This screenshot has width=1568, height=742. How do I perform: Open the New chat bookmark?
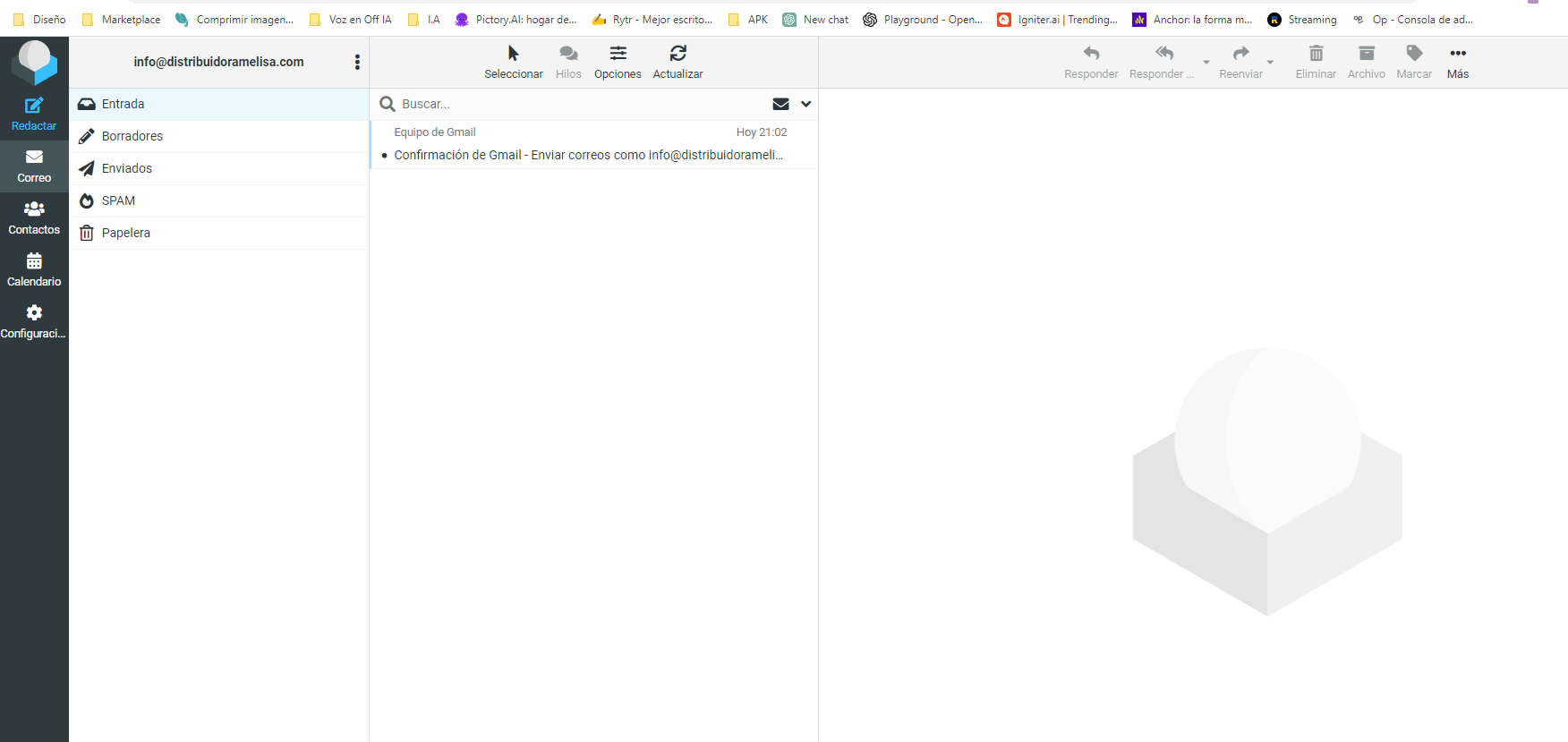tap(815, 20)
